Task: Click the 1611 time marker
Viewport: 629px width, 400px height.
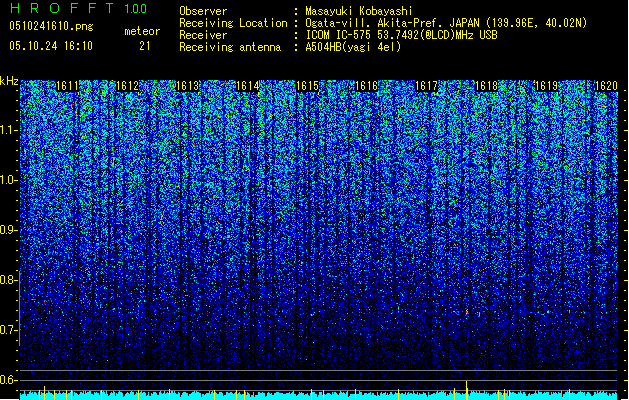Action: pyautogui.click(x=67, y=86)
